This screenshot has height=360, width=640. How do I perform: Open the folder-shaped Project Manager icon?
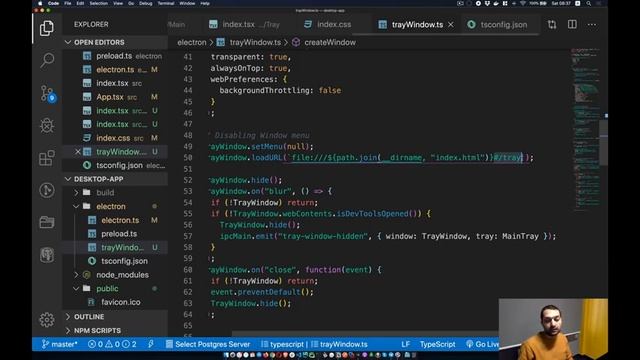[x=47, y=222]
